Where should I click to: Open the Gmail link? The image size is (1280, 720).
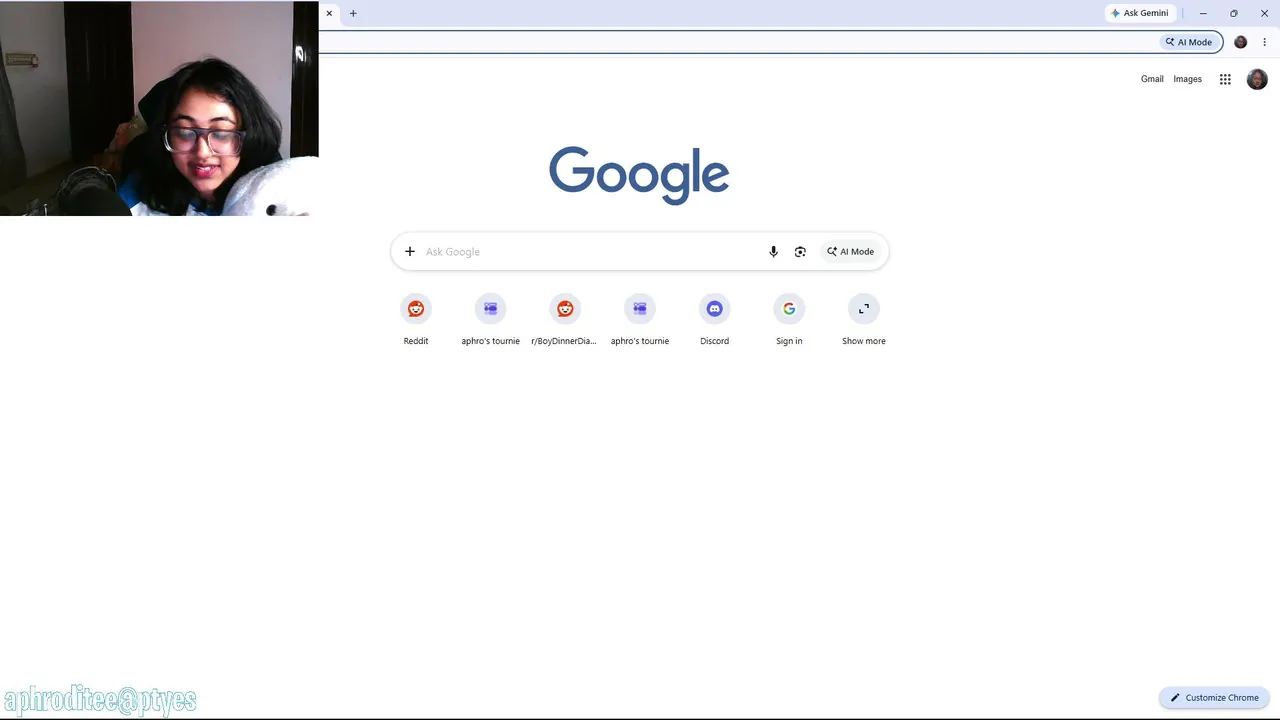1152,79
